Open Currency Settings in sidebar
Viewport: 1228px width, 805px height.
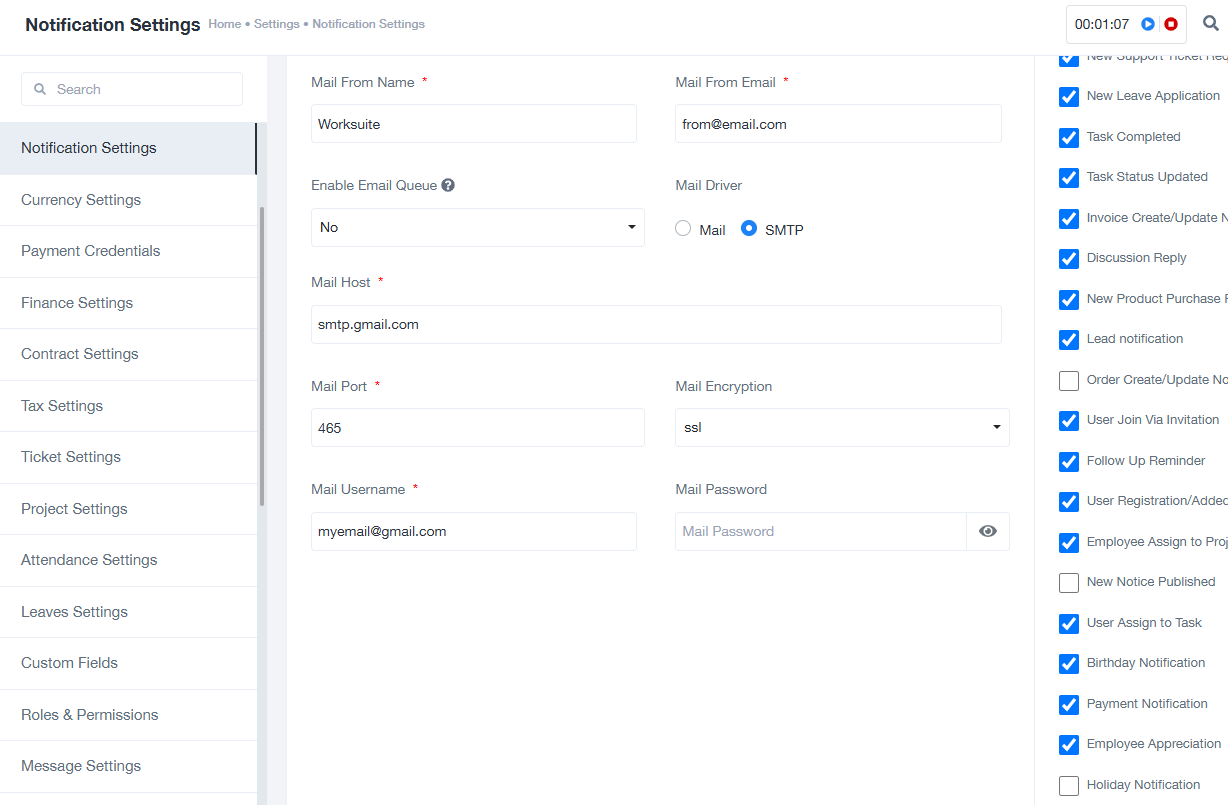(81, 200)
